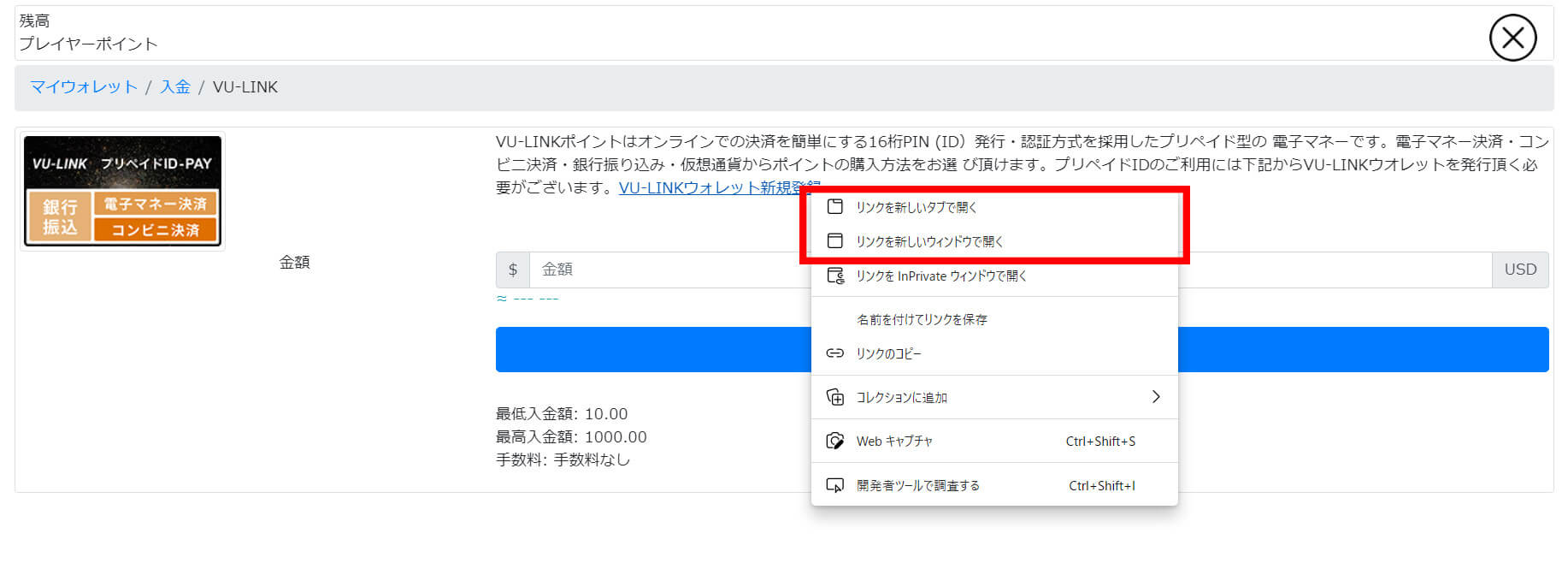Click the new tab icon in the menu
1568x587 pixels.
pyautogui.click(x=835, y=206)
